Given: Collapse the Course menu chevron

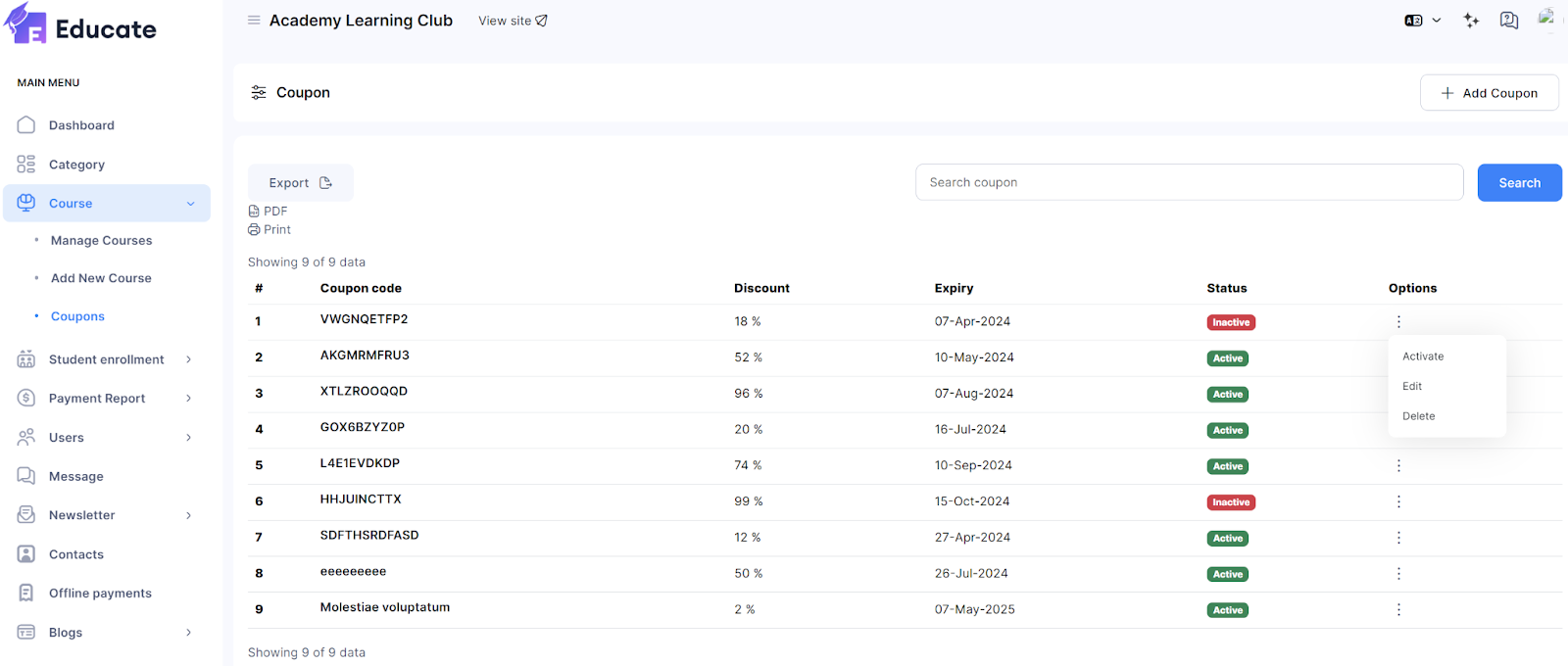Looking at the screenshot, I should (190, 204).
